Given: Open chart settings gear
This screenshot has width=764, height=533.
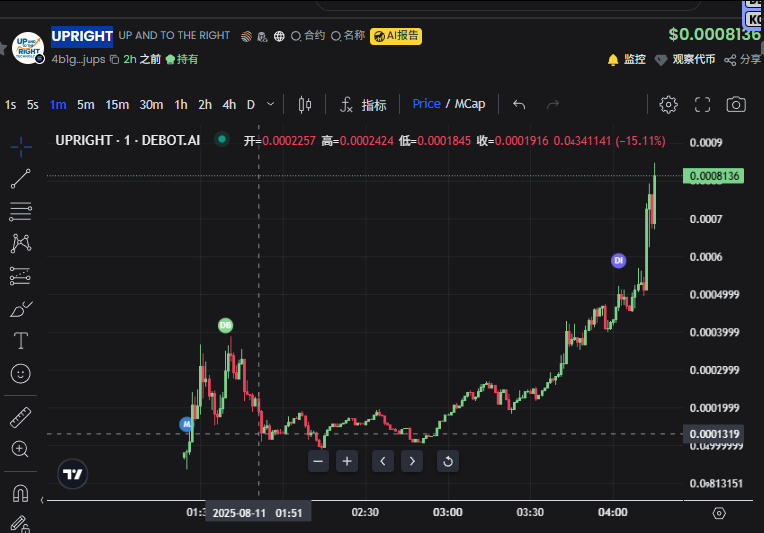Looking at the screenshot, I should point(668,104).
